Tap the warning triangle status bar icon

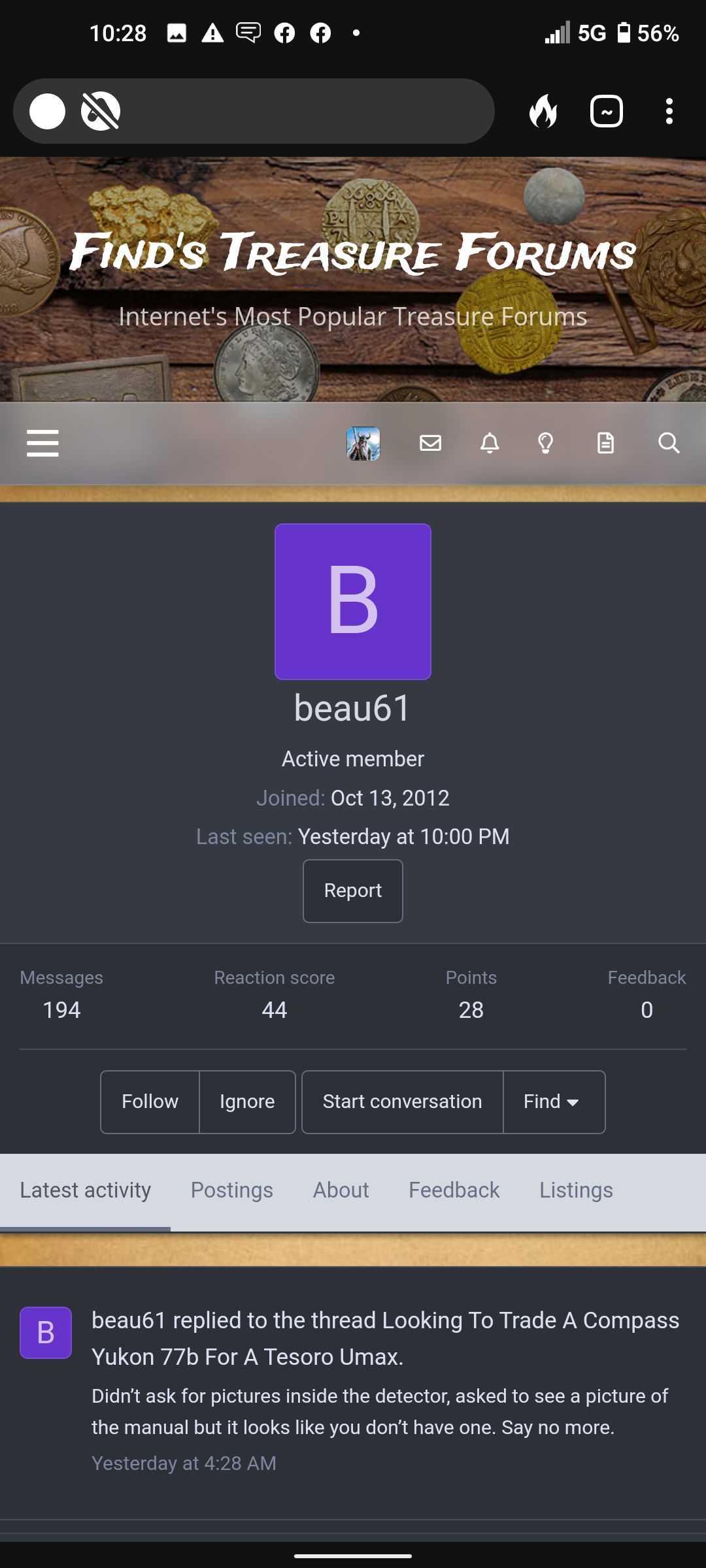[x=212, y=33]
